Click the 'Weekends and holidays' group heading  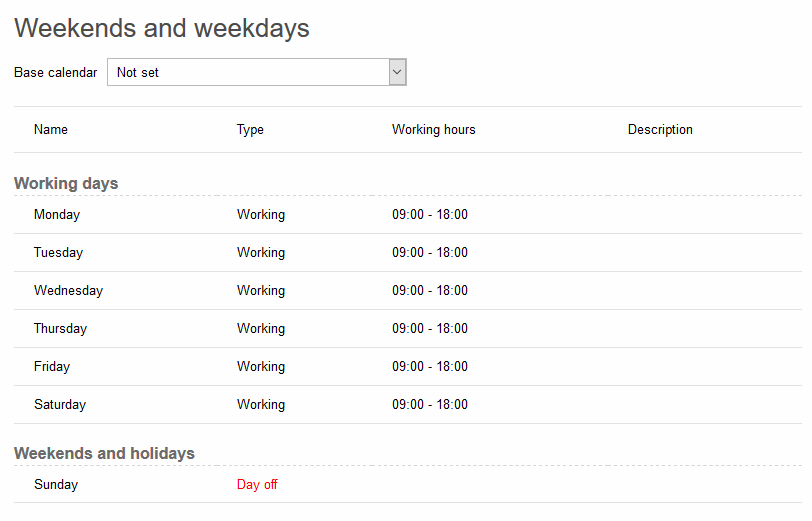pyautogui.click(x=104, y=453)
